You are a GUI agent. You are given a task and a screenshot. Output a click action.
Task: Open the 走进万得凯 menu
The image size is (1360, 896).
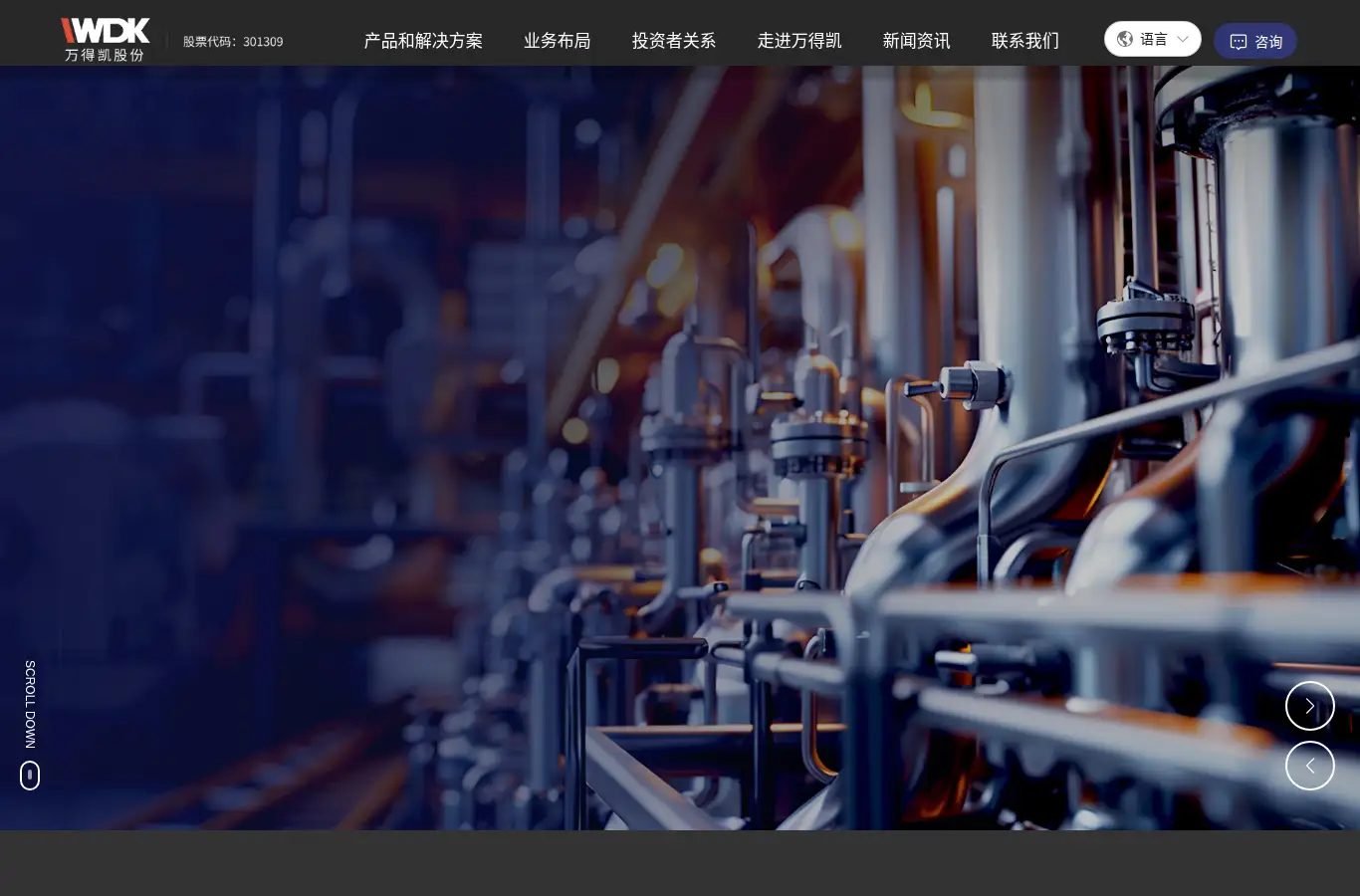(x=799, y=41)
